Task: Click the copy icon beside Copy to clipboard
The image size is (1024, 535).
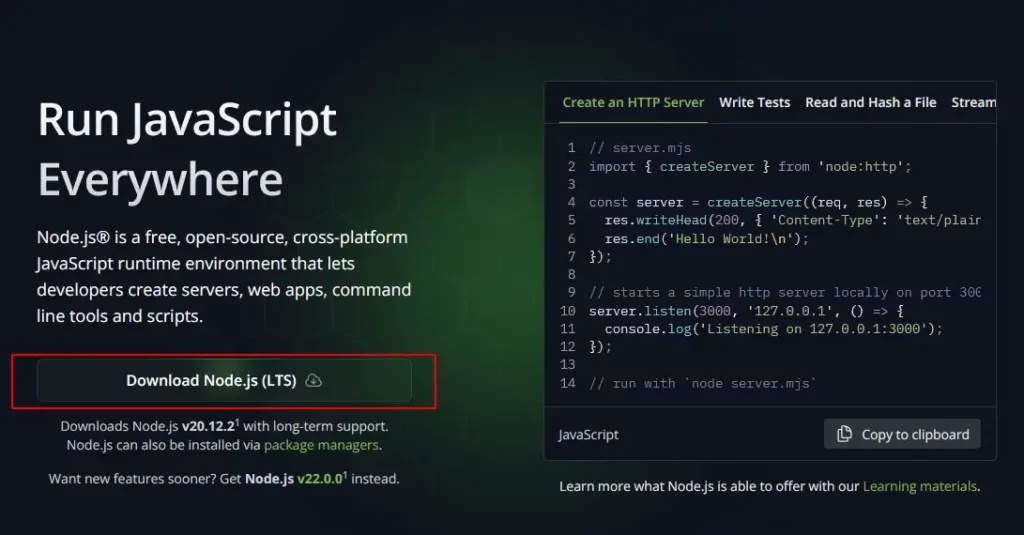Action: coord(844,434)
